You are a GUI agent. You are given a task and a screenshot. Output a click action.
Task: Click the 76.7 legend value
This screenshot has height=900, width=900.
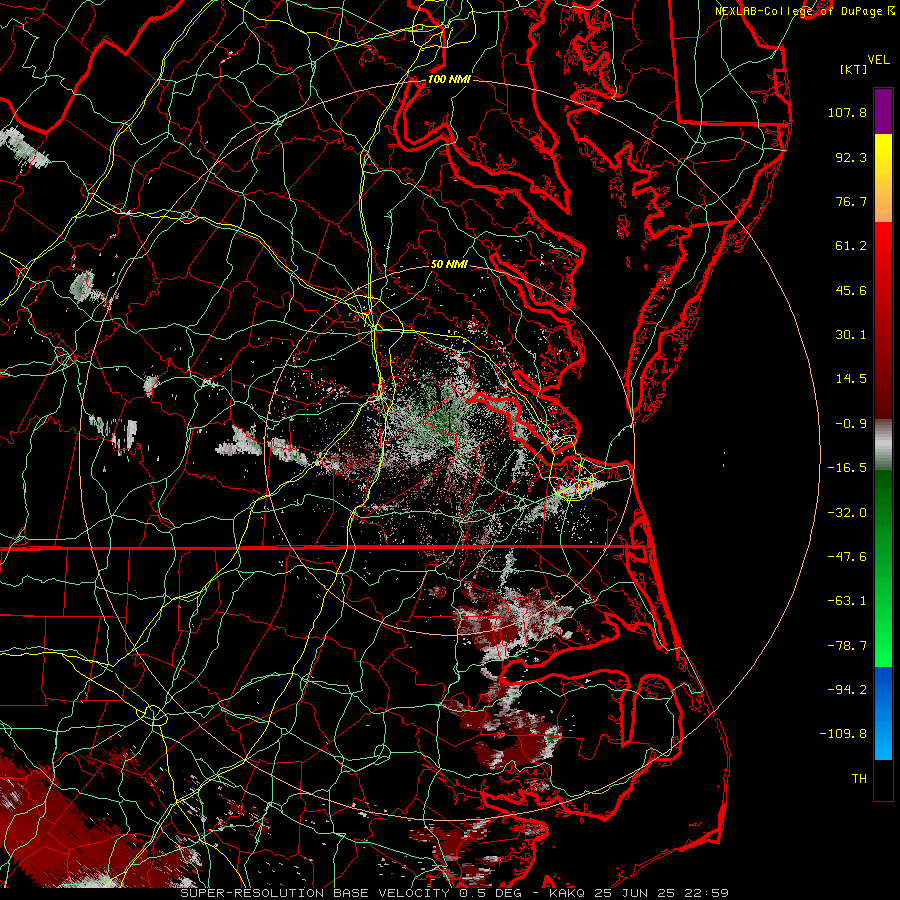click(x=851, y=201)
